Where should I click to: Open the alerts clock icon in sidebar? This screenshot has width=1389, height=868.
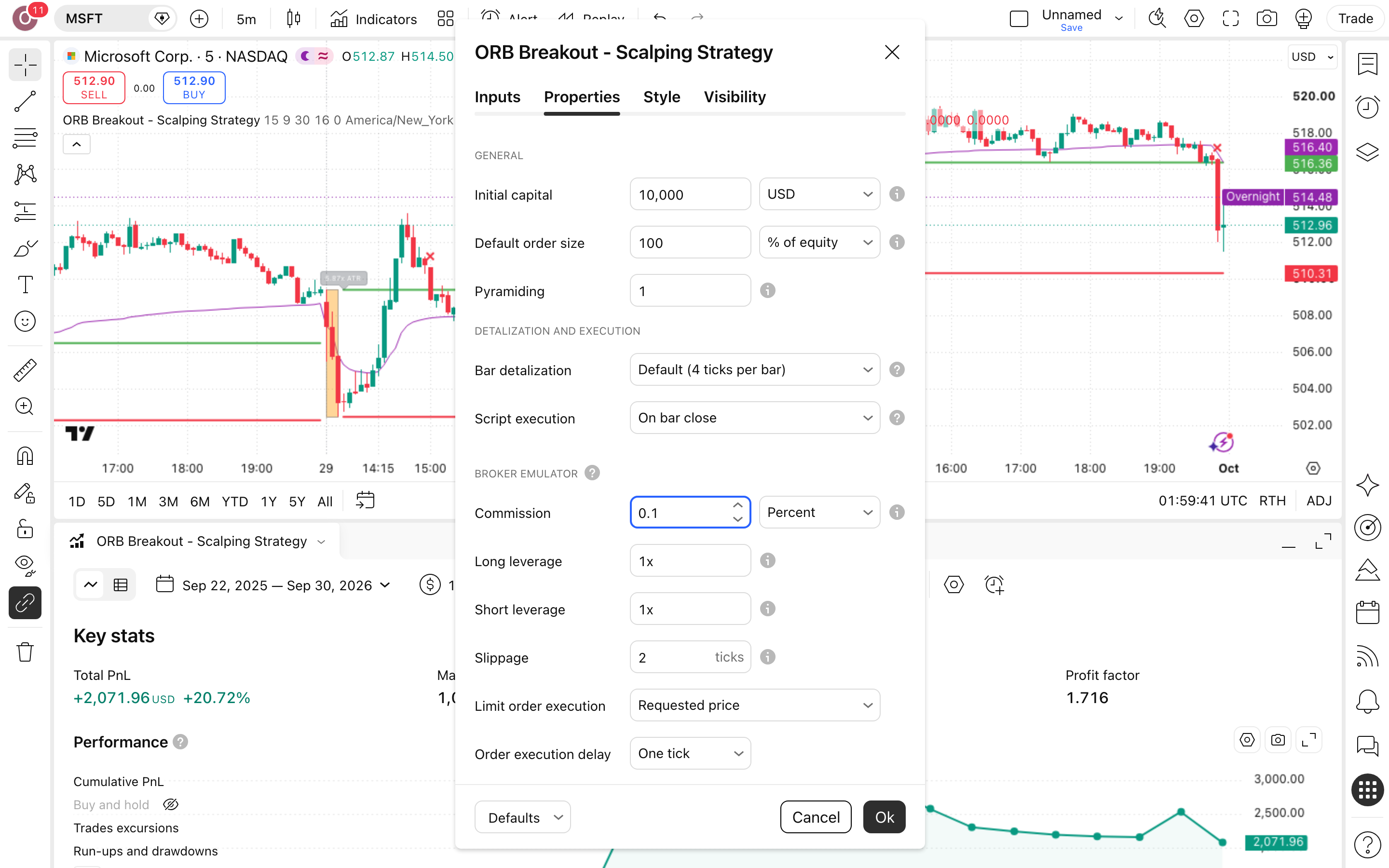click(1367, 108)
